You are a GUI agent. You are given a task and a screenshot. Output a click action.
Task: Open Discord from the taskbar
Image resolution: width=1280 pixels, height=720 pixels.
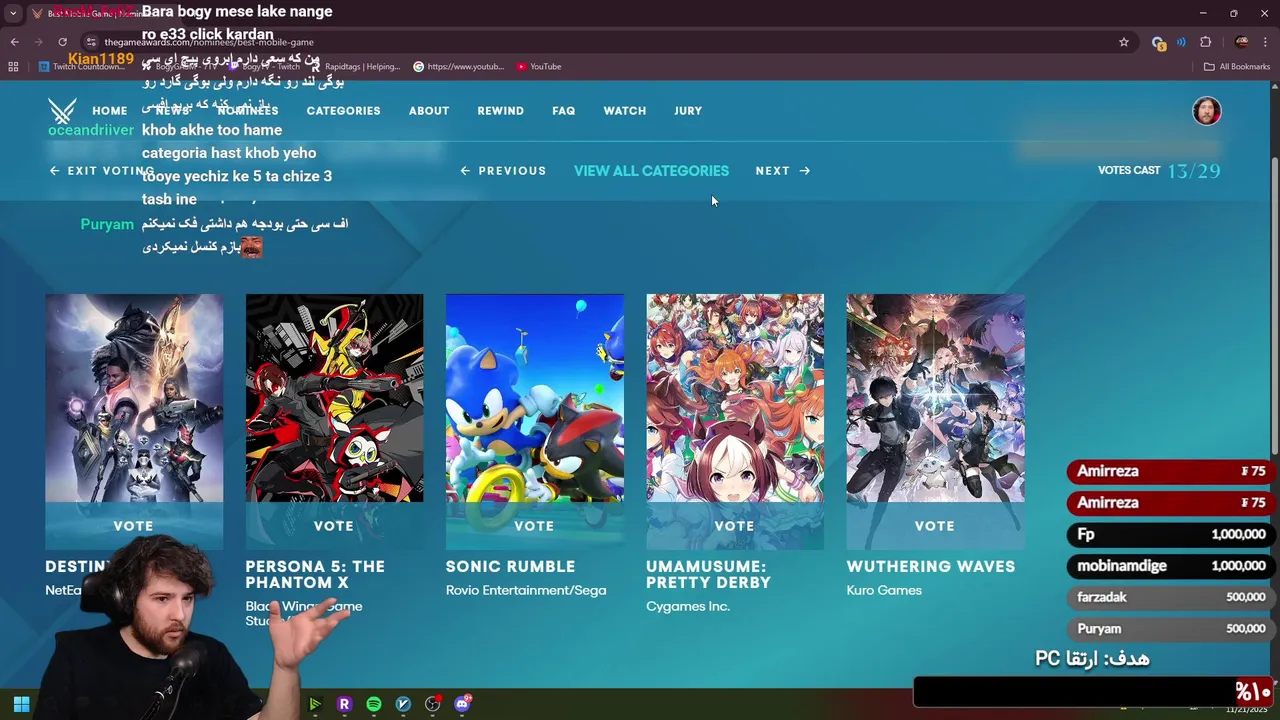tap(462, 704)
